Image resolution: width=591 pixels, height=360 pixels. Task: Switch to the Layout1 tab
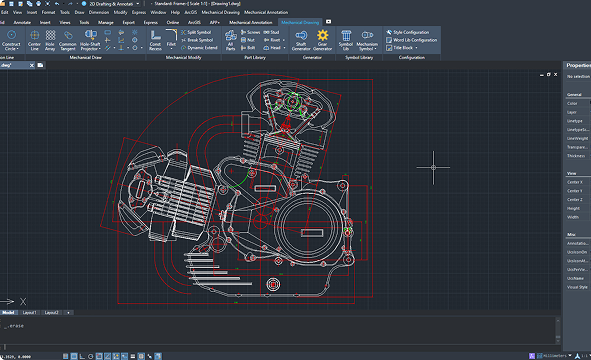pos(30,313)
